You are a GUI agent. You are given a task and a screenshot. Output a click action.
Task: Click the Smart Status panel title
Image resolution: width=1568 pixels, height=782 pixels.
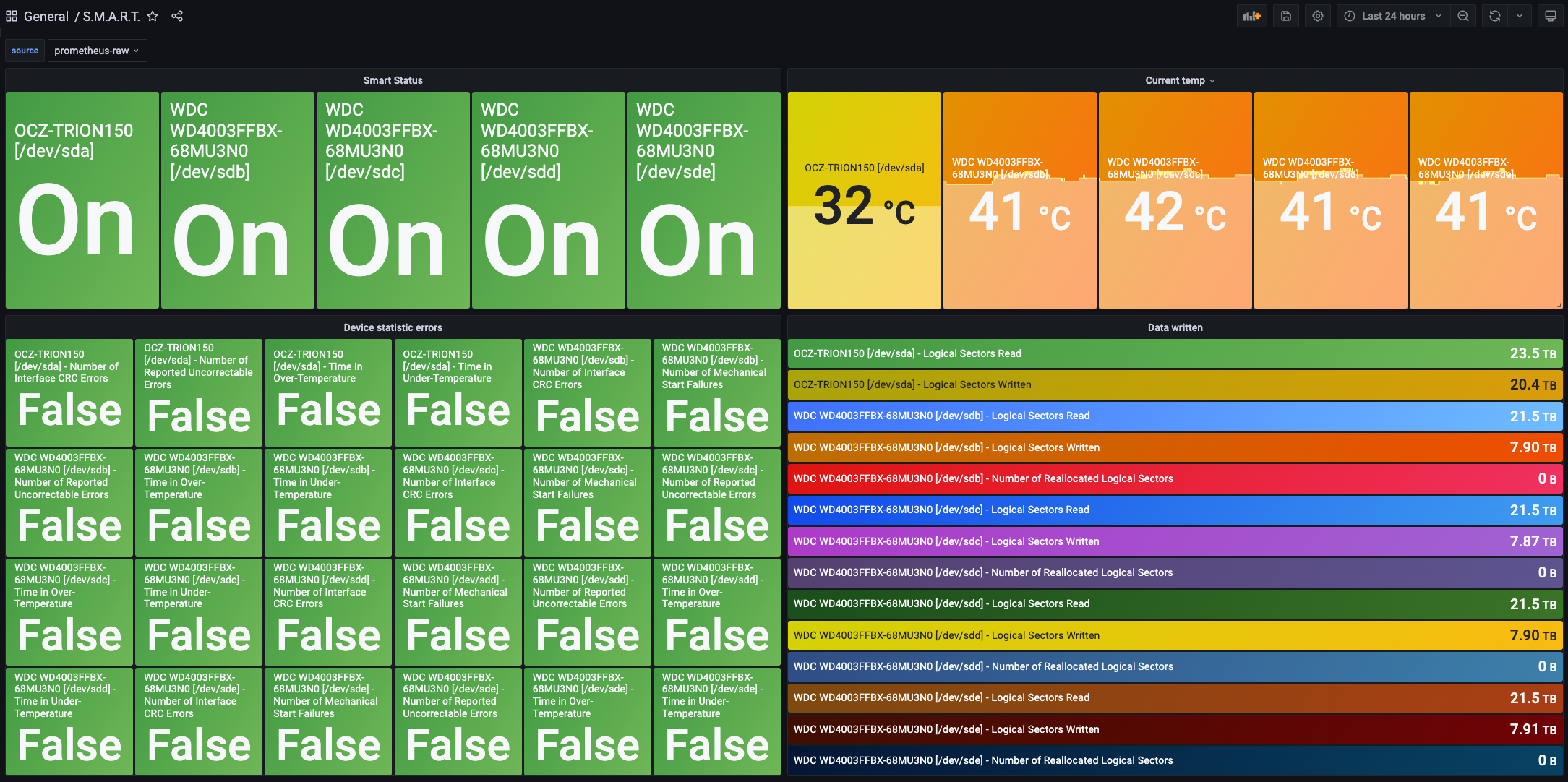pyautogui.click(x=393, y=80)
